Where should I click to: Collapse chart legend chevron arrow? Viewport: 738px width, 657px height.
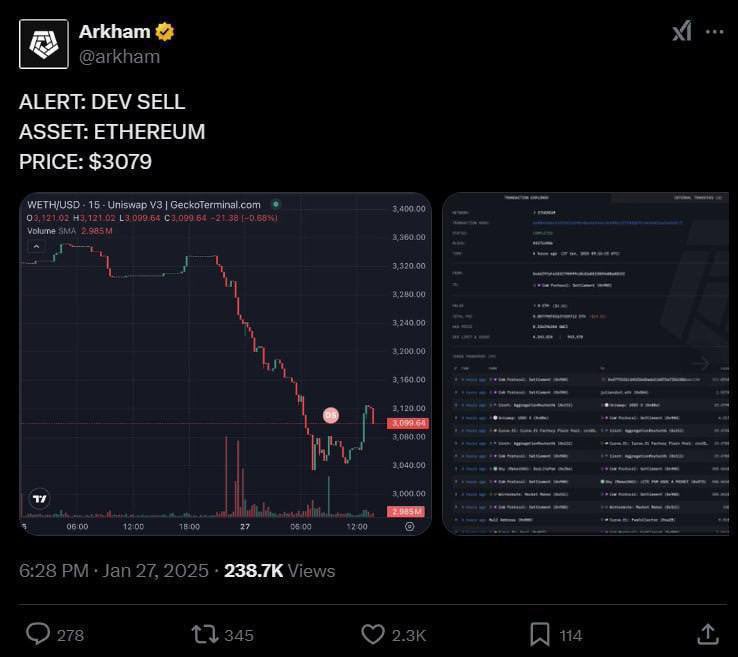click(36, 246)
